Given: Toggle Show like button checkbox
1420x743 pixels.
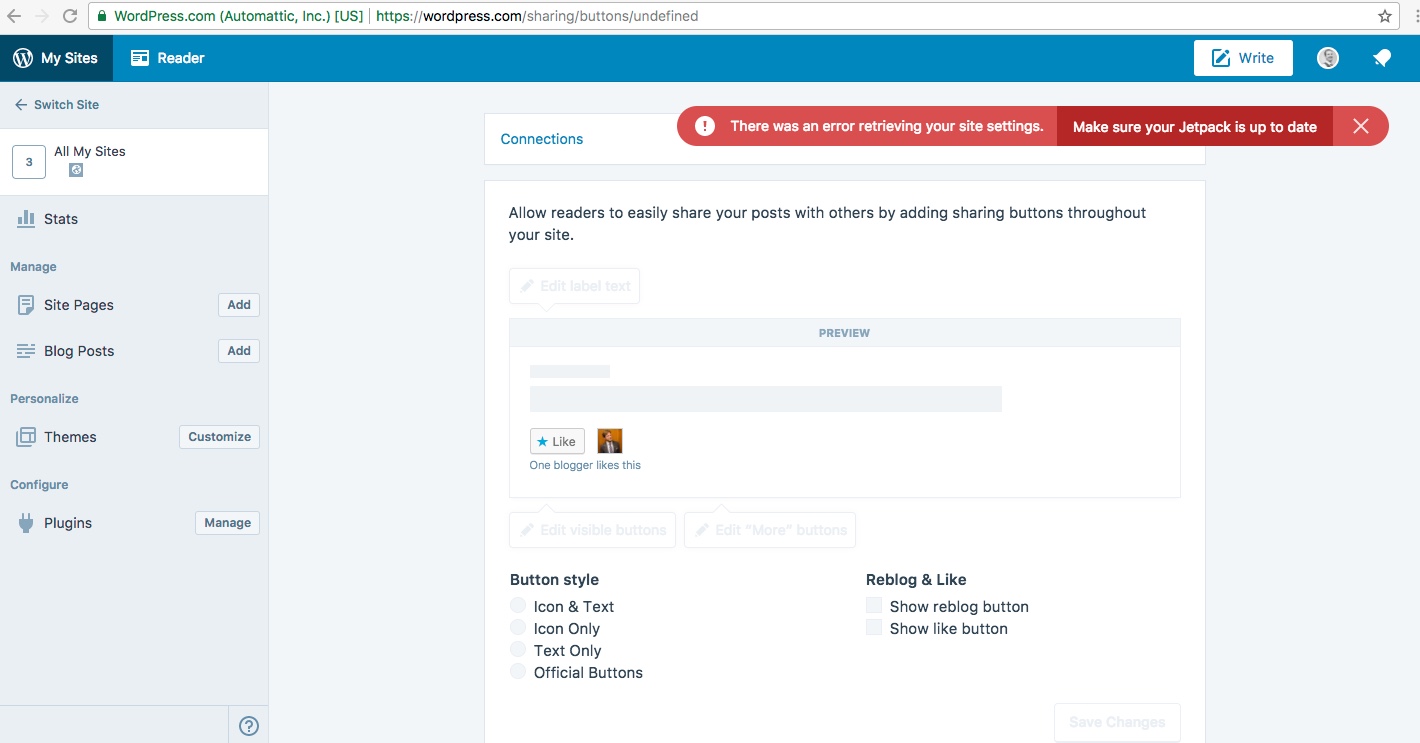Looking at the screenshot, I should coord(874,628).
